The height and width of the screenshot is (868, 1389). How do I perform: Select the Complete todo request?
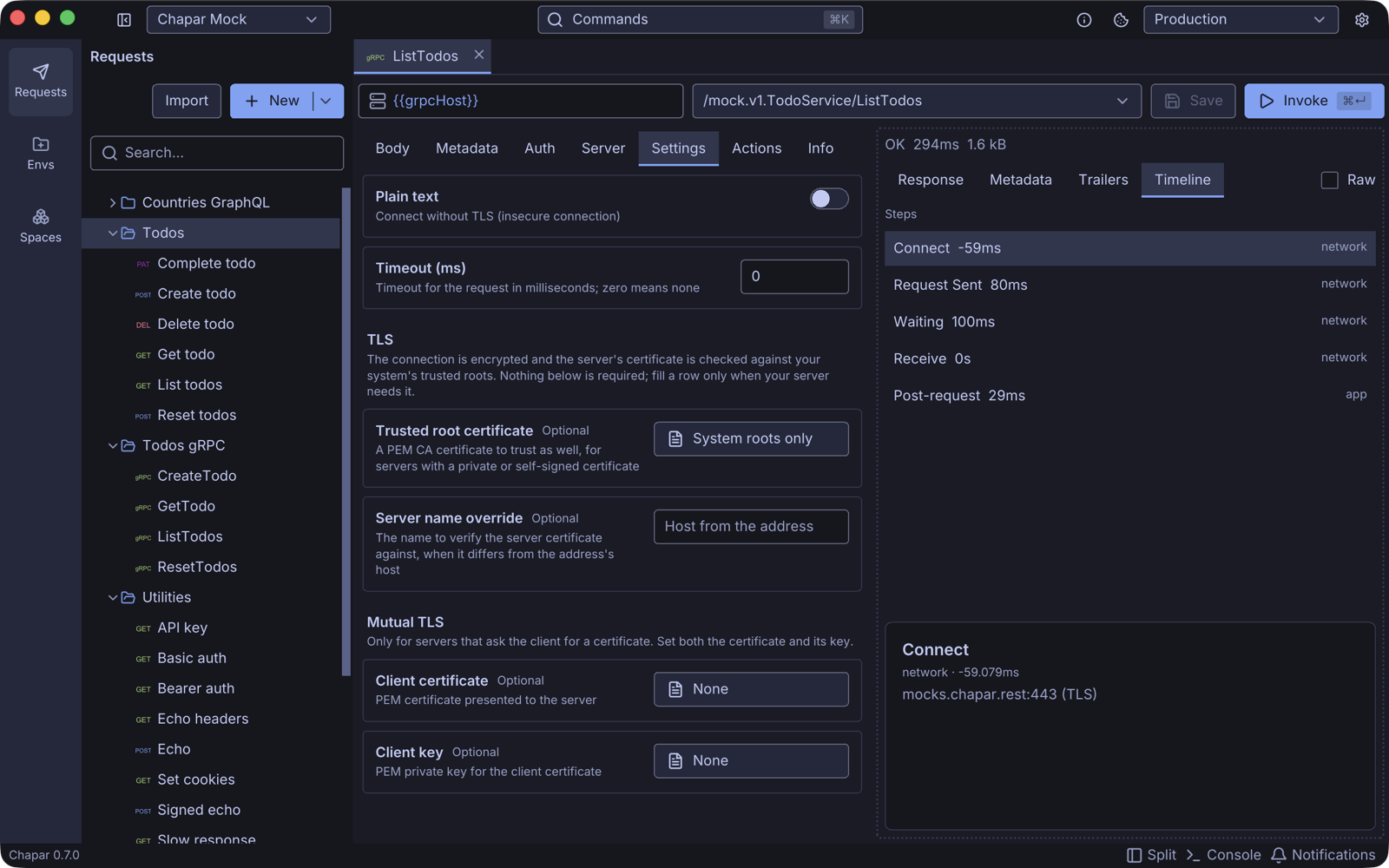tap(211, 263)
